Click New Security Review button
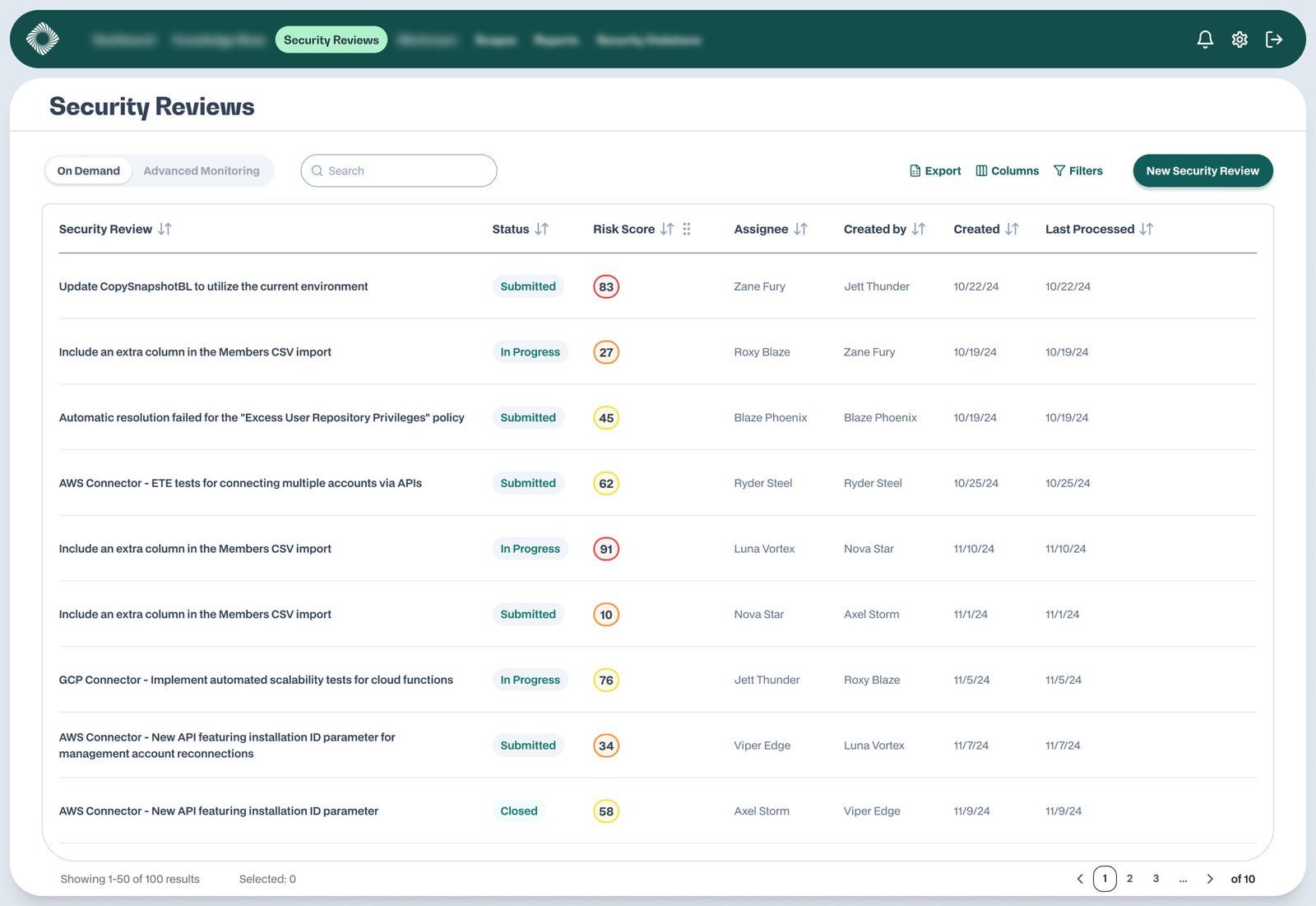 pyautogui.click(x=1202, y=171)
